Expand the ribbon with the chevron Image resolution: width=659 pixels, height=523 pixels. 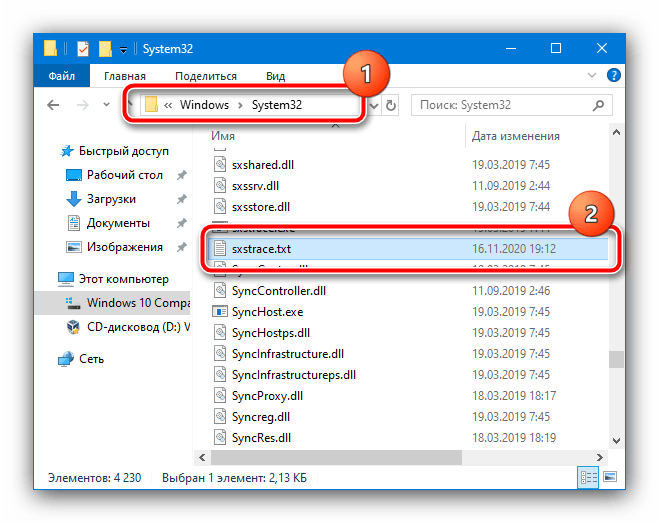(592, 75)
